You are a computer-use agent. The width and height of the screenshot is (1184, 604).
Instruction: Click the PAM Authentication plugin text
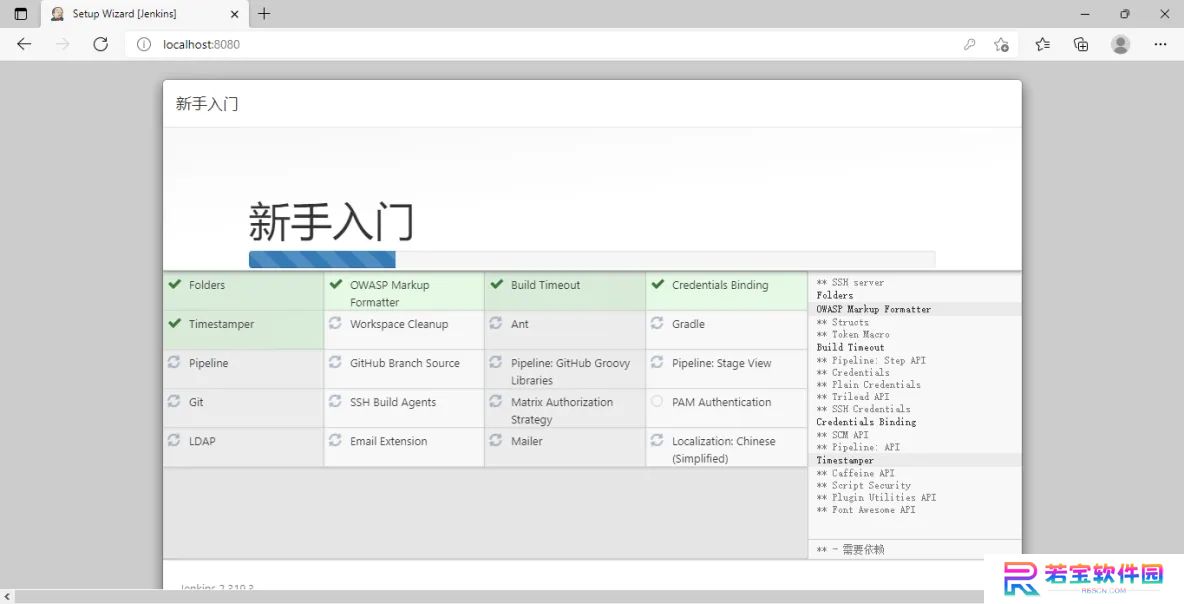pyautogui.click(x=721, y=402)
